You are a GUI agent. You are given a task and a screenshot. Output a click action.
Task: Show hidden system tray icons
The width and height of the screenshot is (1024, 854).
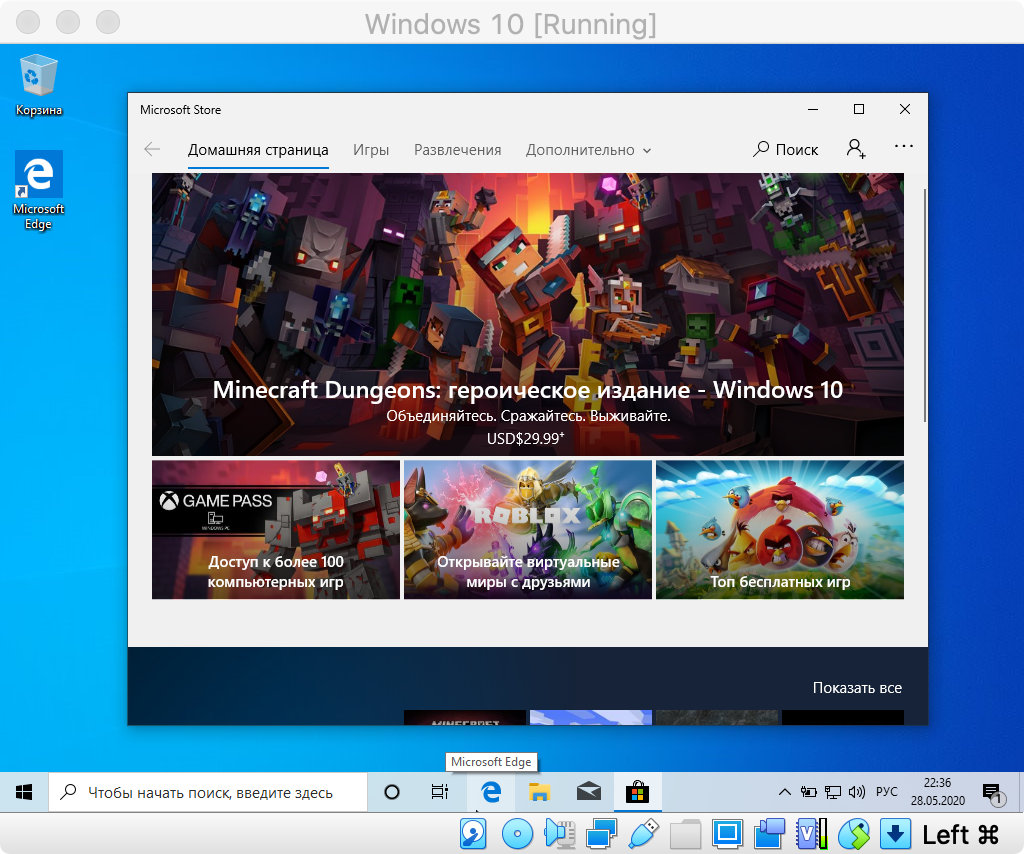point(785,792)
